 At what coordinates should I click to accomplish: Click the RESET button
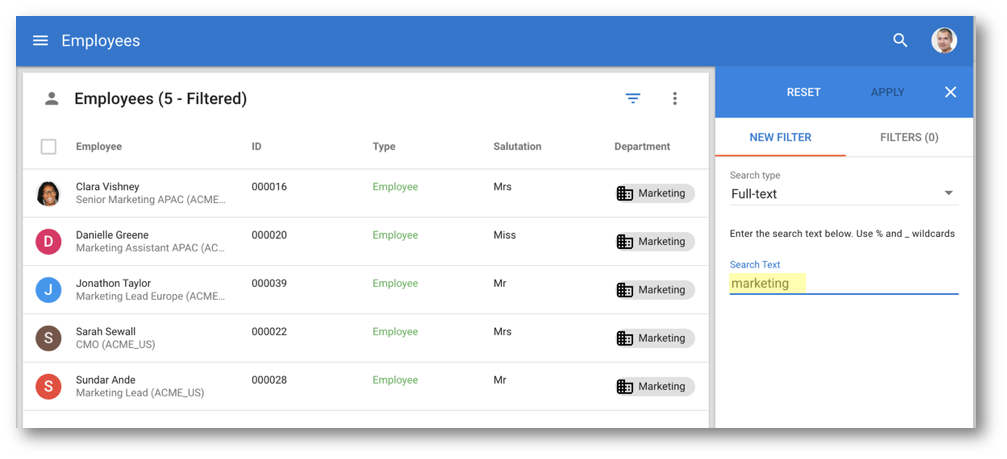pyautogui.click(x=803, y=92)
